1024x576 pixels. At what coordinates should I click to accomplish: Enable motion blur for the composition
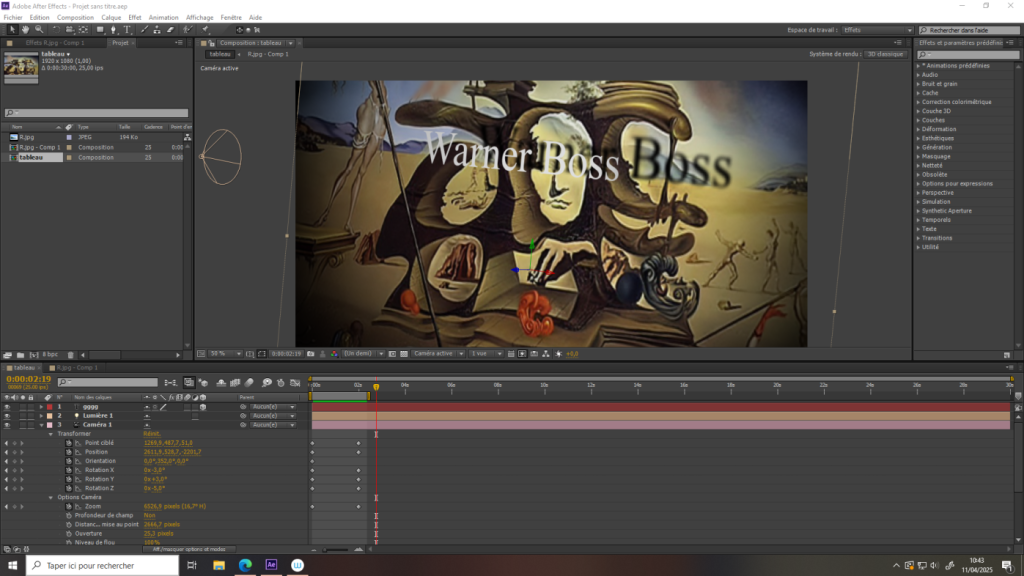(x=248, y=383)
